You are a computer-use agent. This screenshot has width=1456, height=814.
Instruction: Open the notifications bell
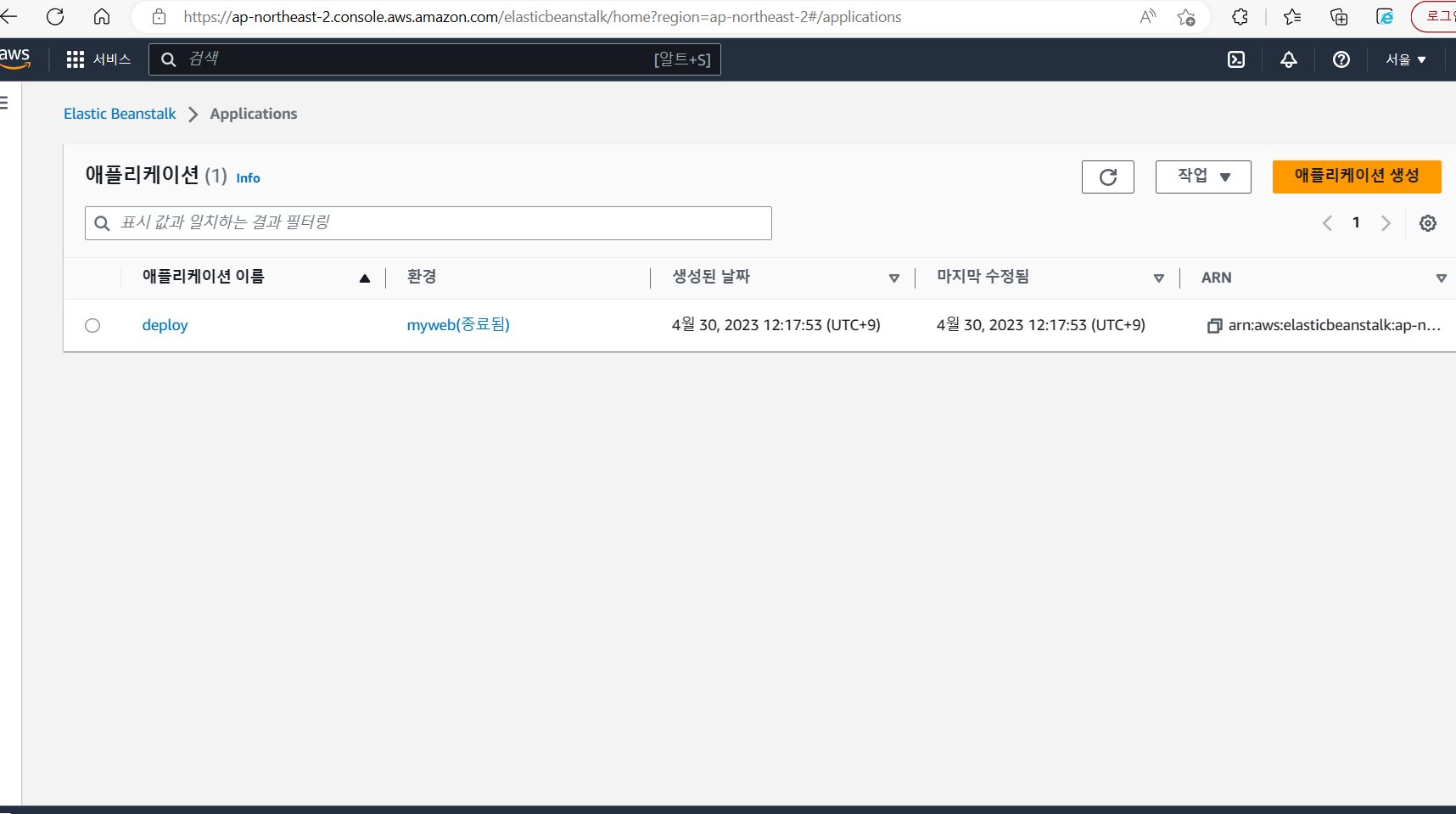coord(1289,59)
